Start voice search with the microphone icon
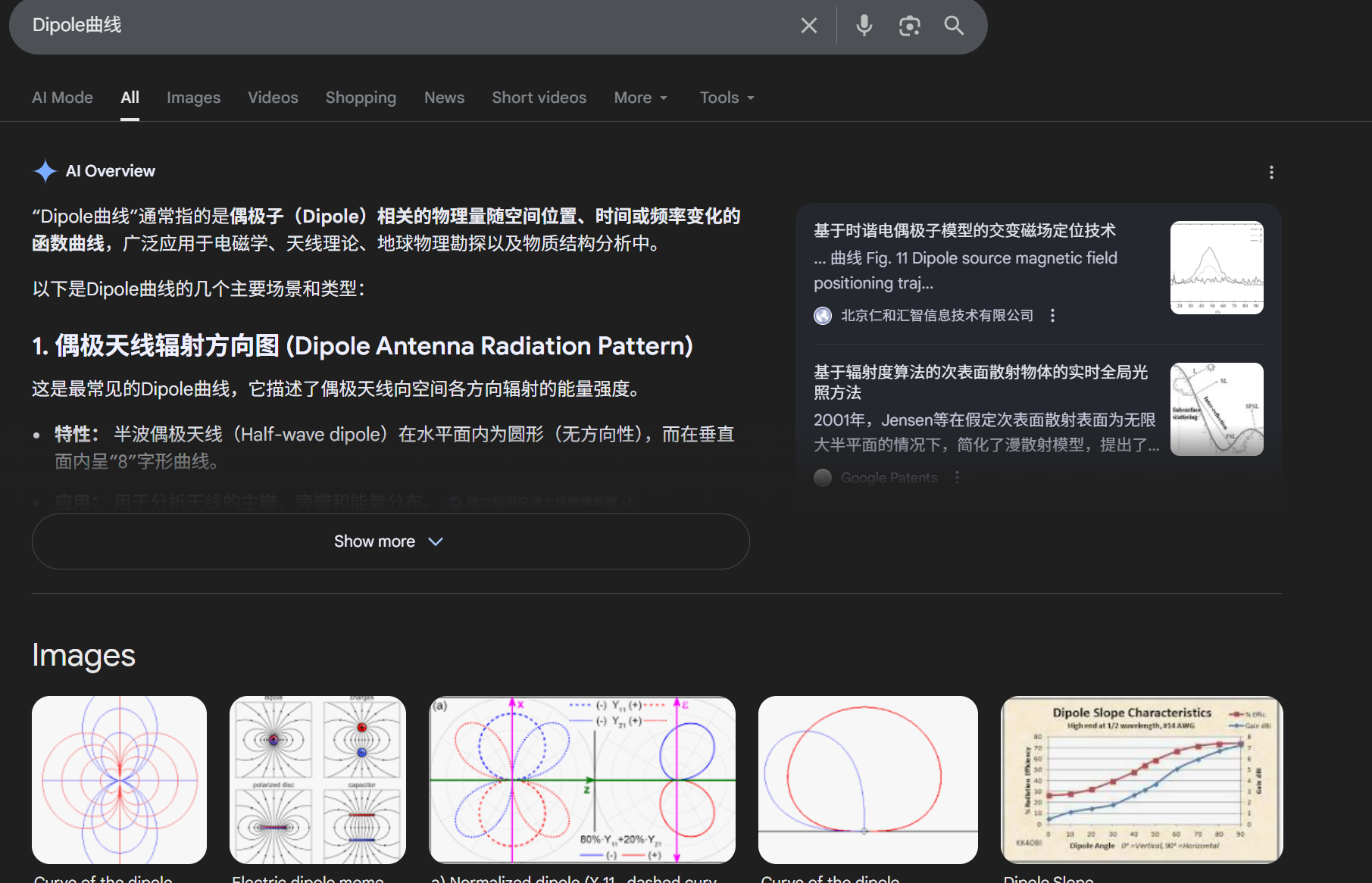Screen dimensions: 1372x883 (864, 26)
